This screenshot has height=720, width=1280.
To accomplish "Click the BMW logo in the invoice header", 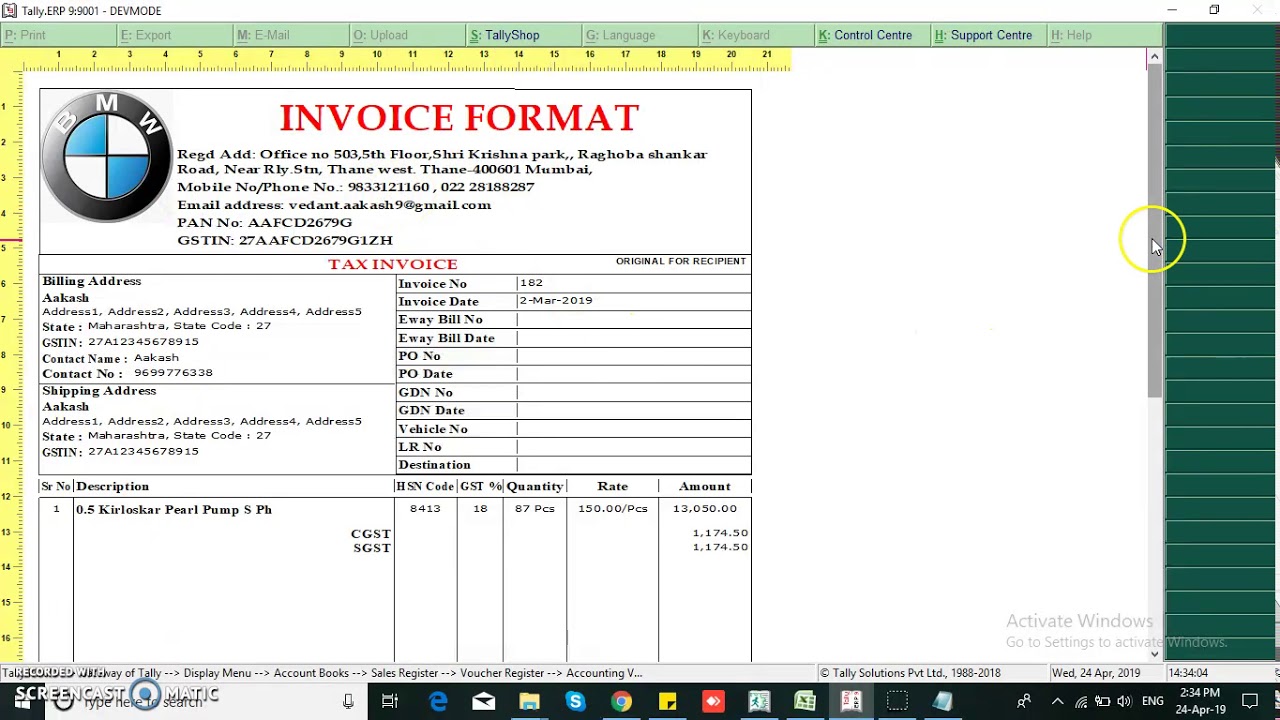I will 106,157.
